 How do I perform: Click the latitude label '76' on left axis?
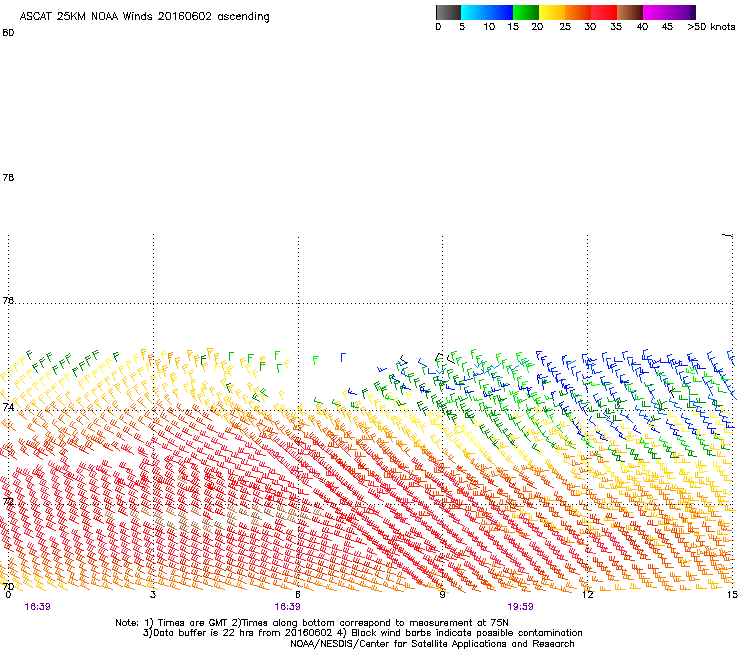[x=8, y=300]
